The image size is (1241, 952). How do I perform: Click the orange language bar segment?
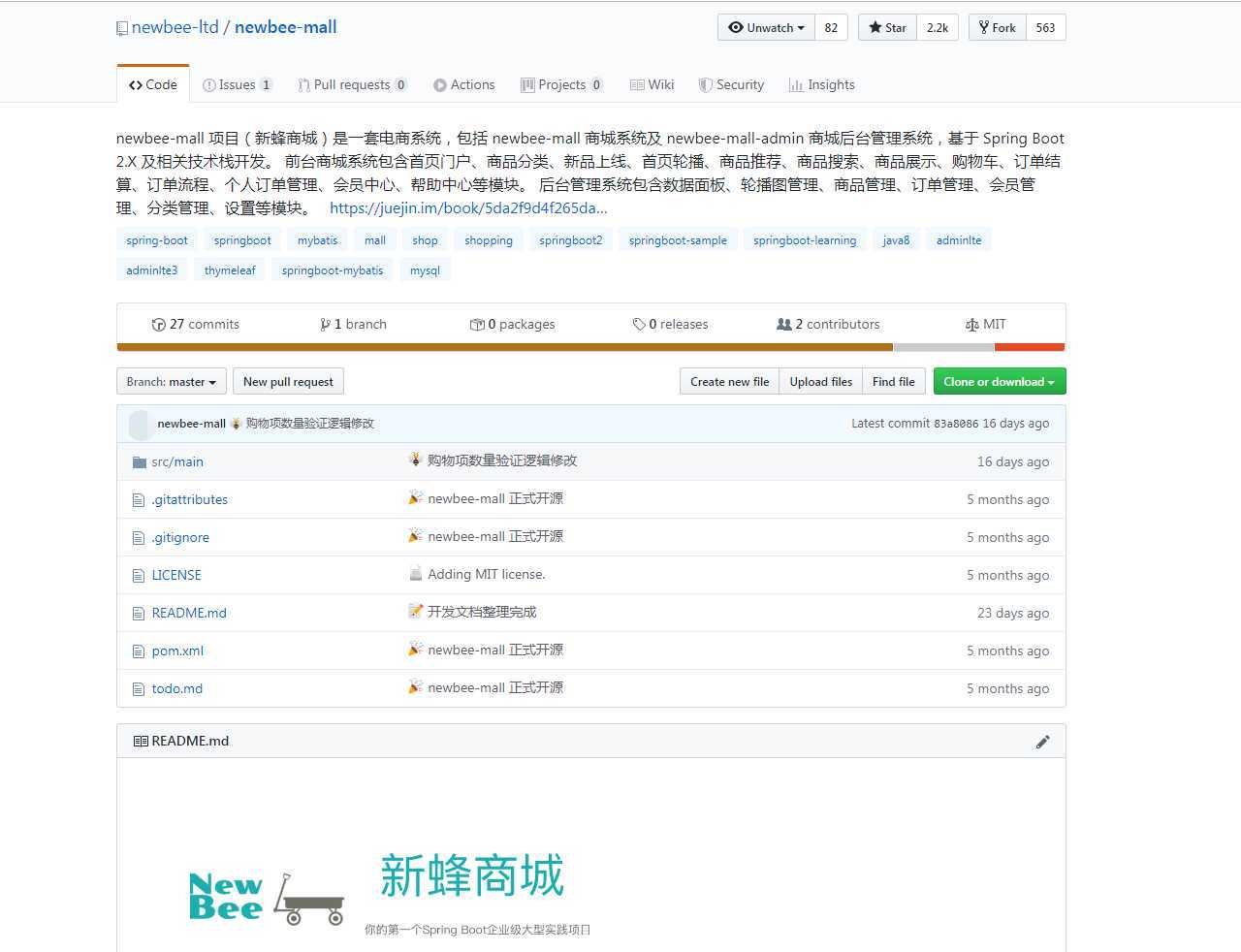pyautogui.click(x=505, y=347)
